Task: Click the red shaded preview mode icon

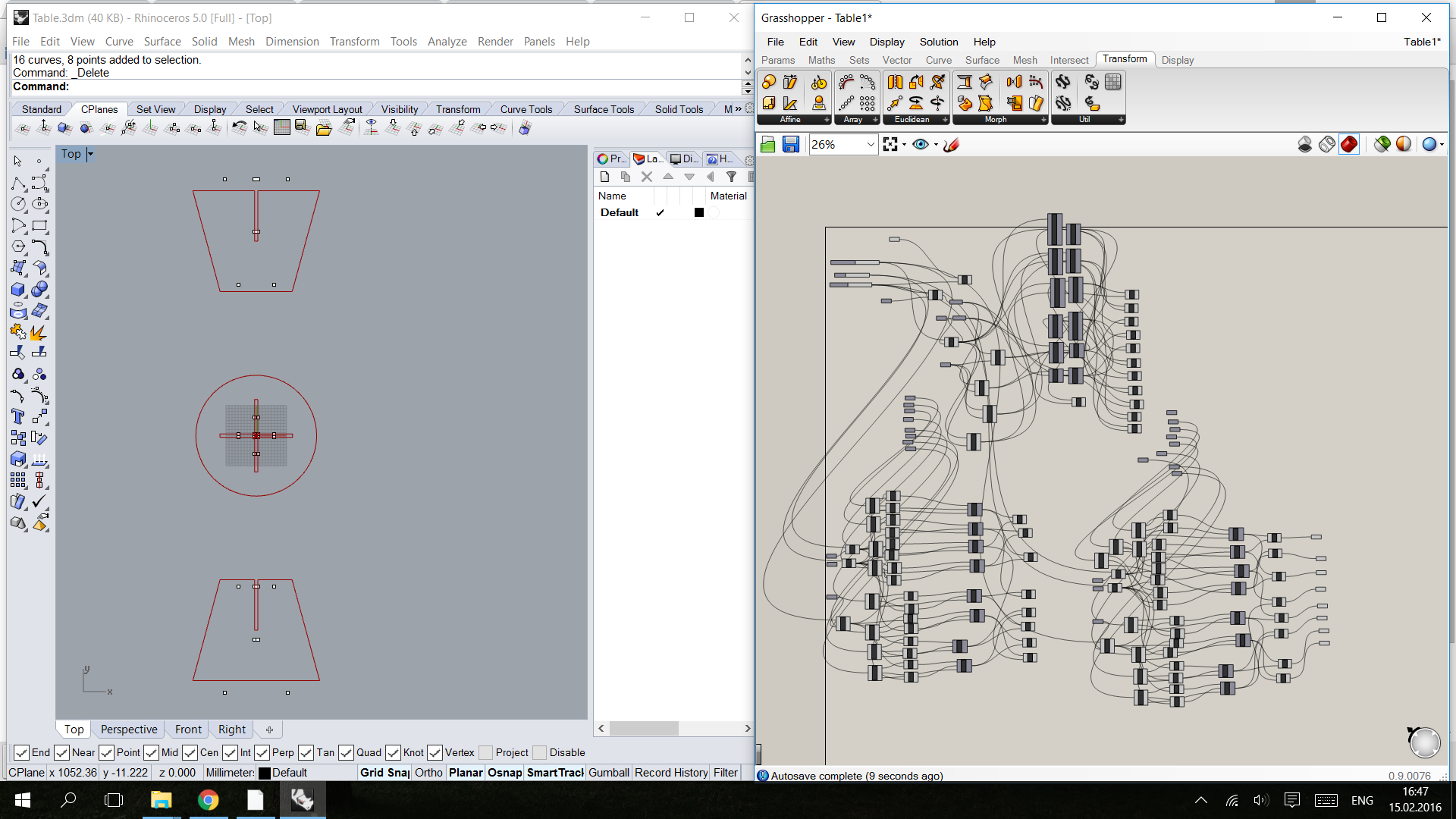Action: [1349, 144]
